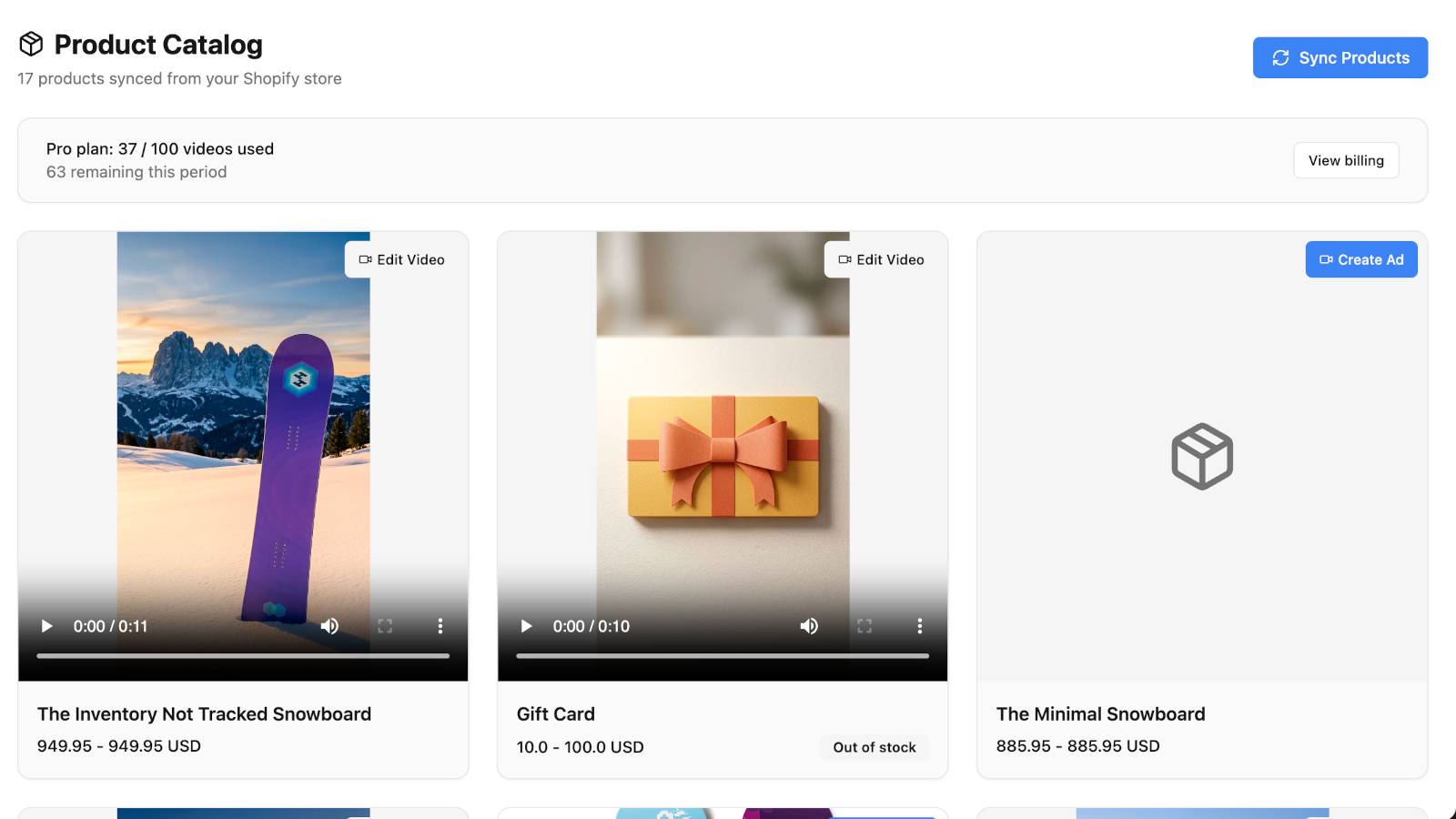Play the Gift Card video
Image resolution: width=1456 pixels, height=819 pixels.
coord(526,626)
